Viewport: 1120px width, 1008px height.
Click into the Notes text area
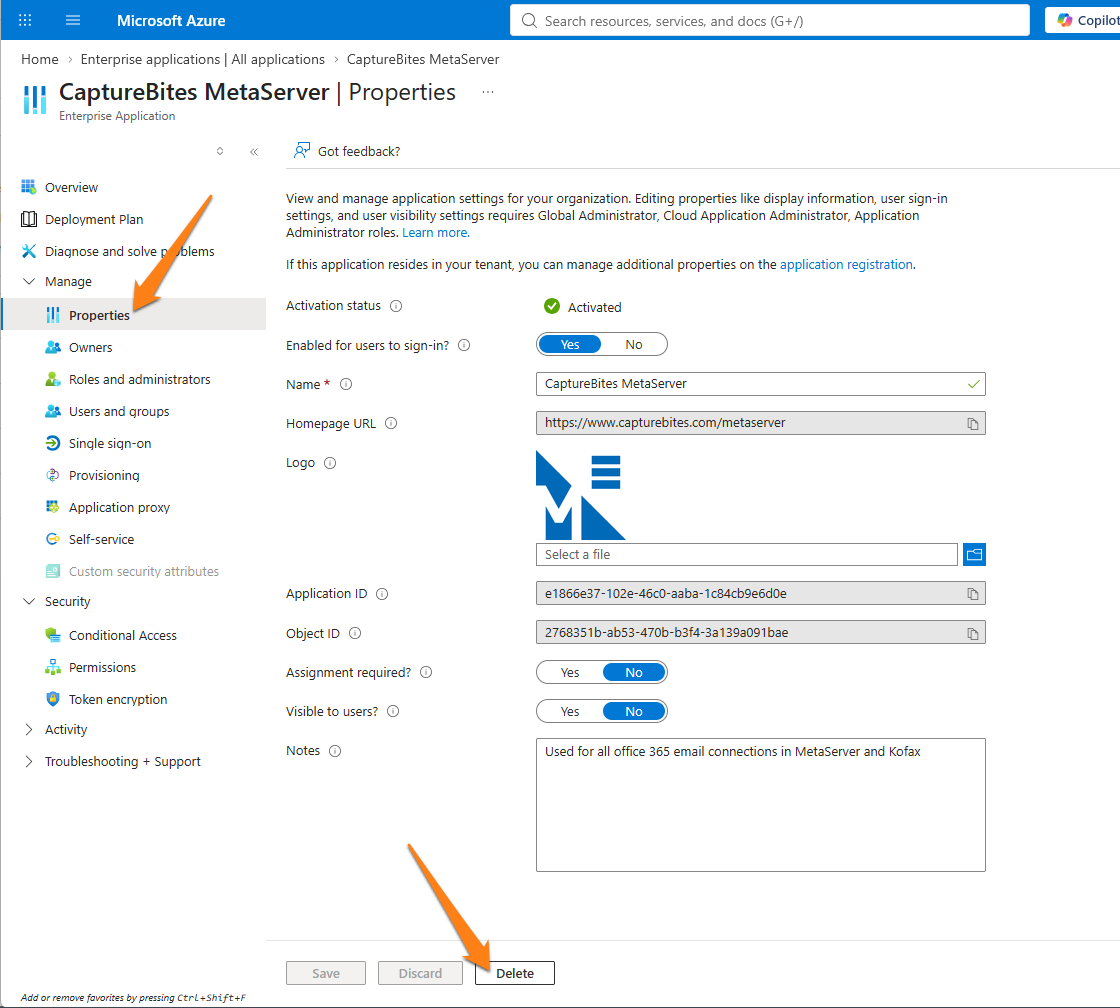760,805
